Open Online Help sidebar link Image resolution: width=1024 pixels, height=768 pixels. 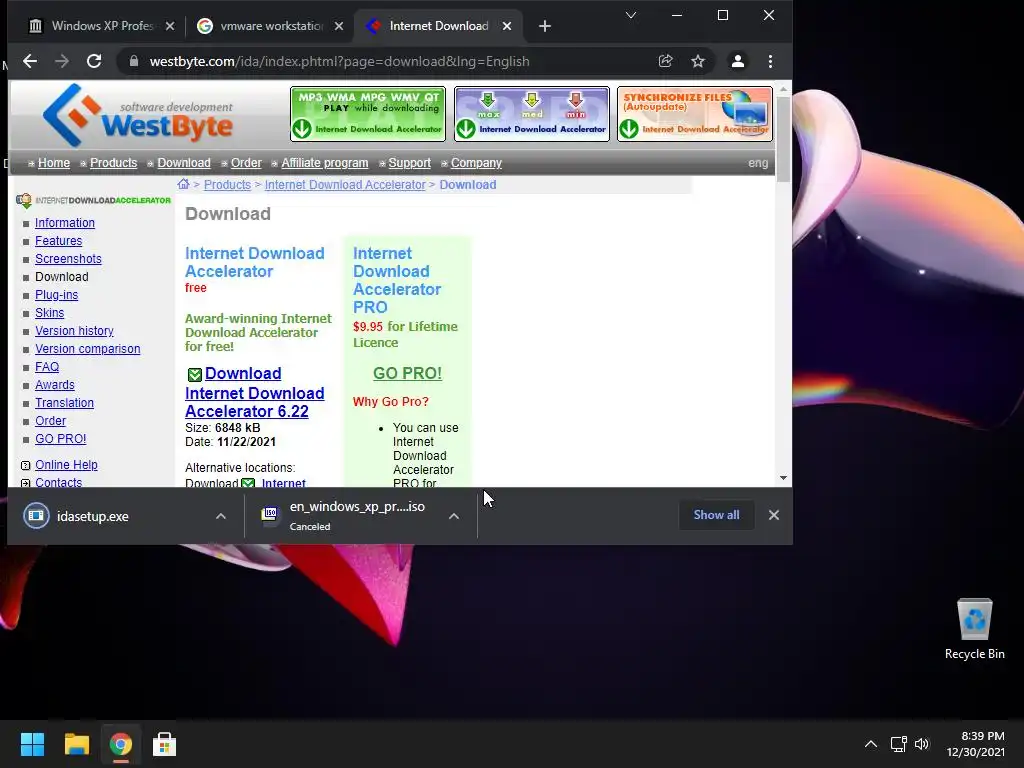click(x=66, y=465)
